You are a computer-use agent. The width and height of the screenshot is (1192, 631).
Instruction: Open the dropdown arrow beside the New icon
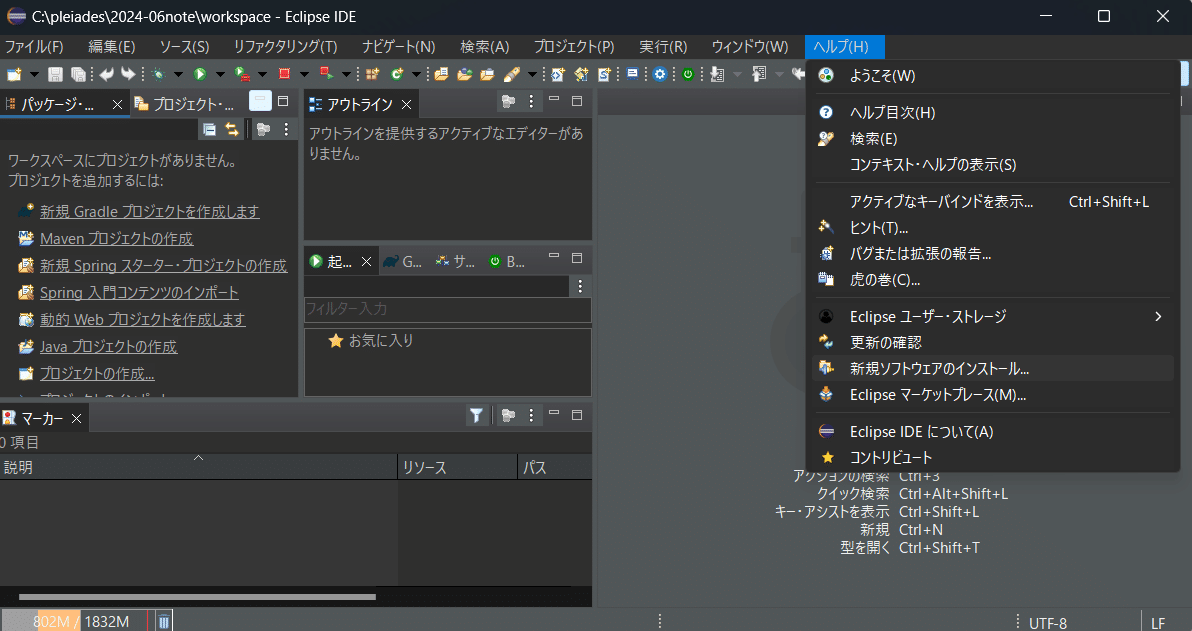pyautogui.click(x=34, y=75)
